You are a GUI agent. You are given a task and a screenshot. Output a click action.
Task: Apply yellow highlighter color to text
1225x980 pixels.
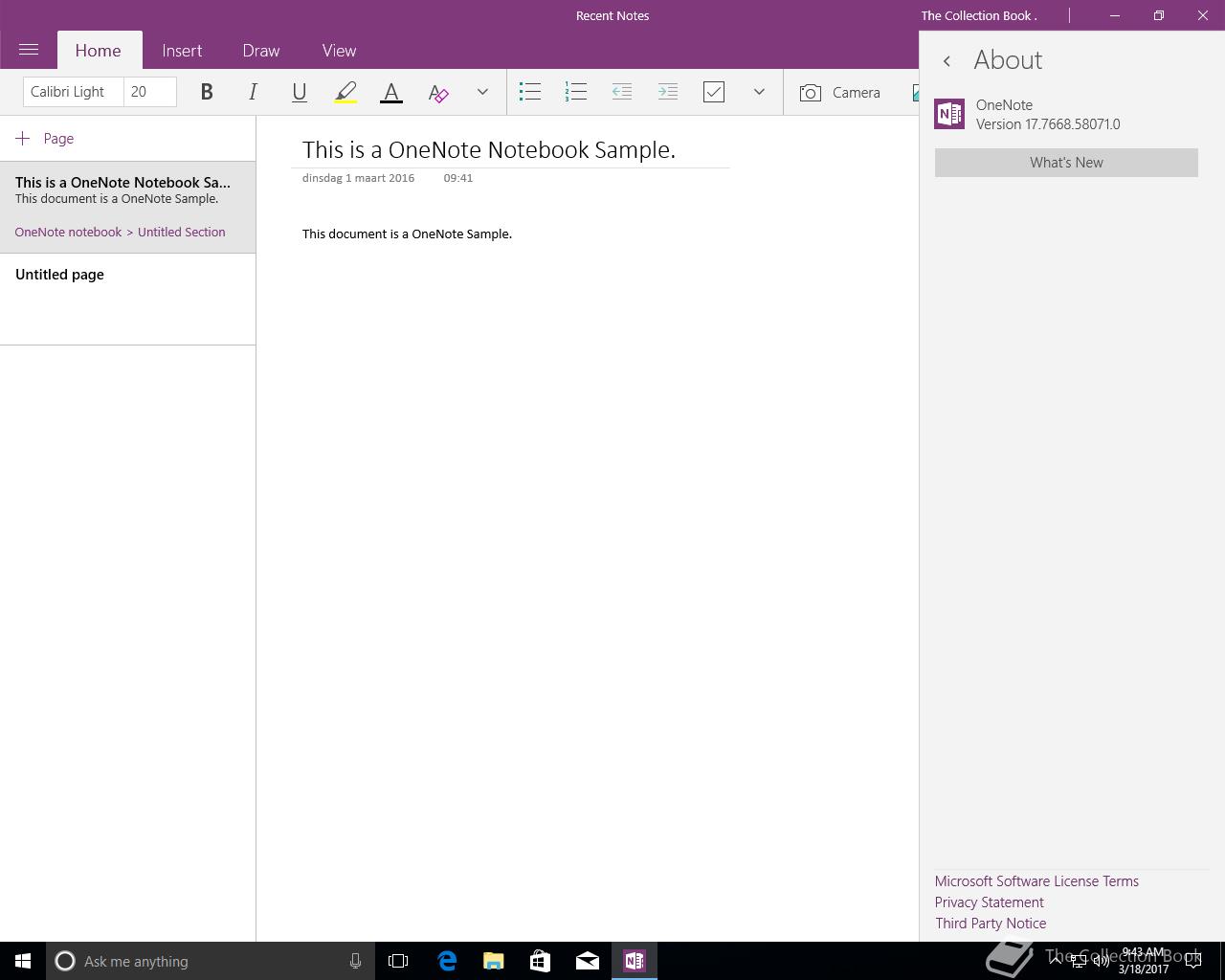pyautogui.click(x=345, y=92)
